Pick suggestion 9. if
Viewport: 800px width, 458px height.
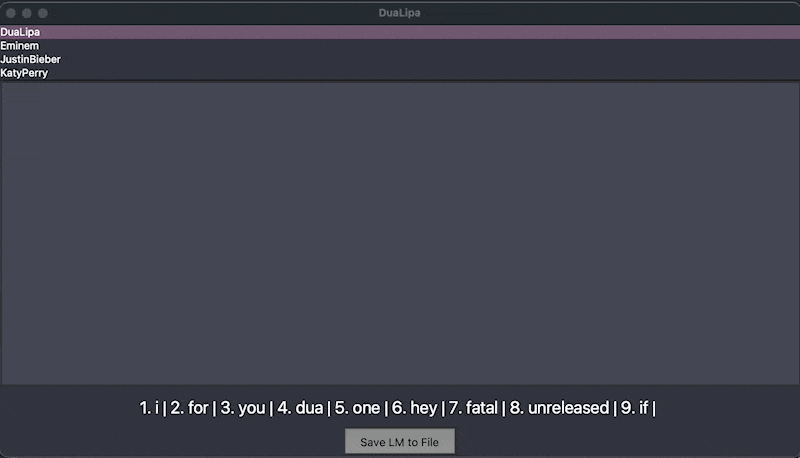click(x=634, y=408)
